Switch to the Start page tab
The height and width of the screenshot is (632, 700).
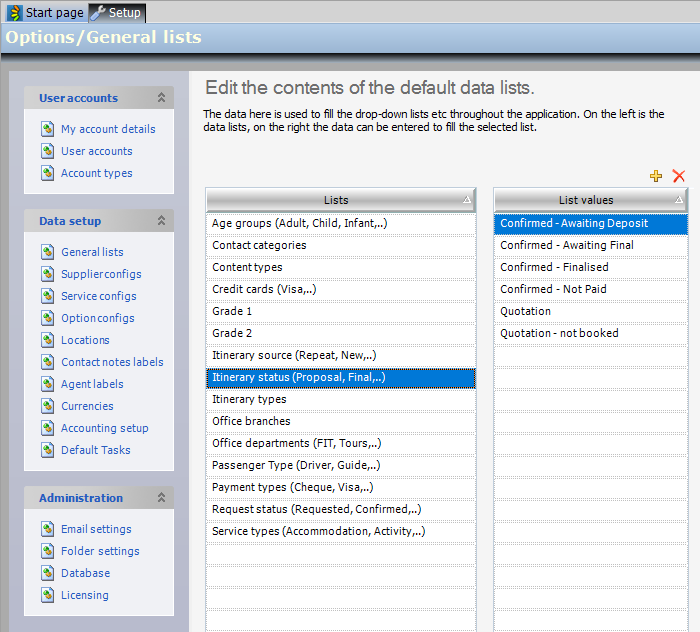46,13
